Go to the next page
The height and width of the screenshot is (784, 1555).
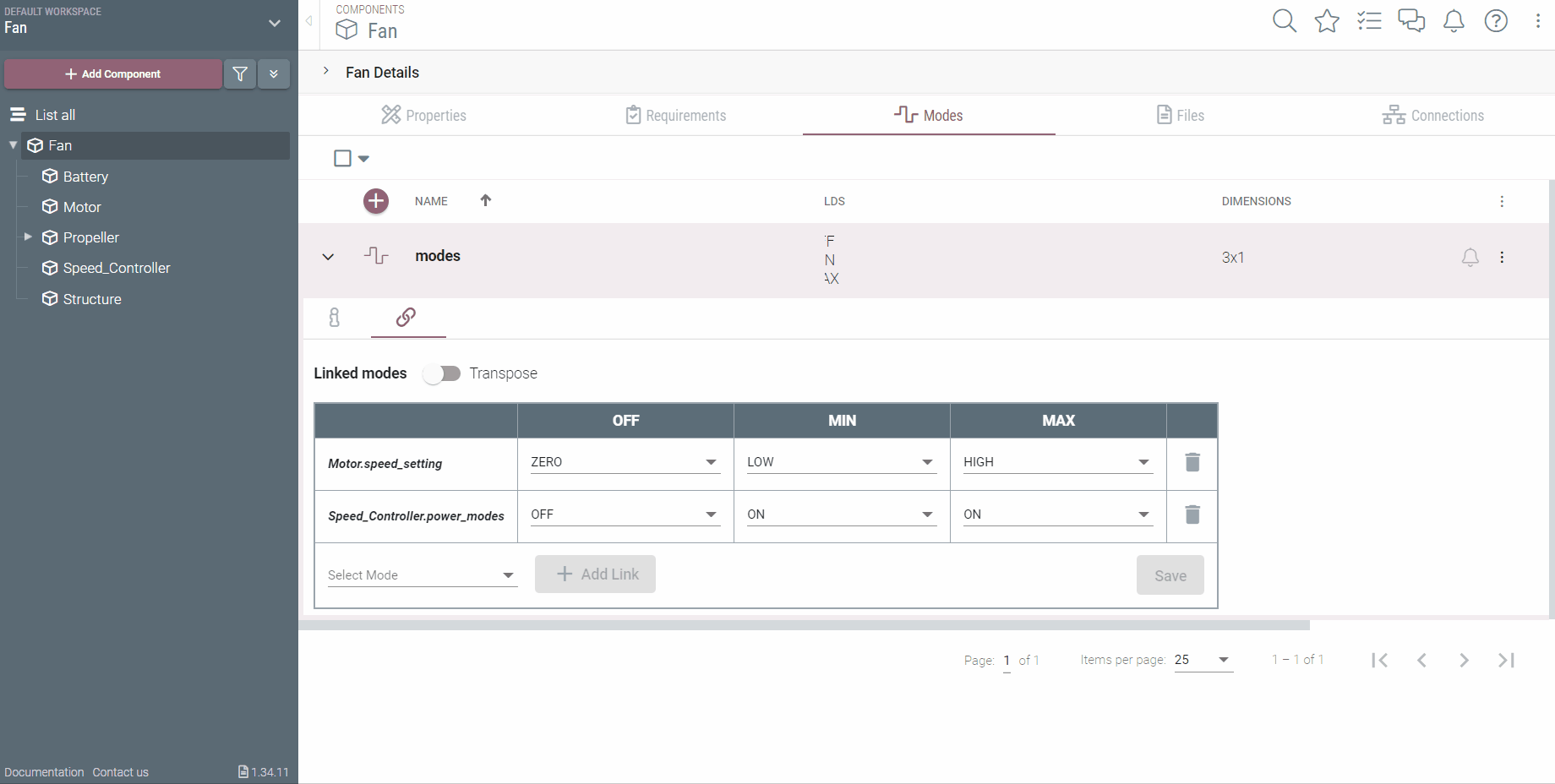[1464, 660]
